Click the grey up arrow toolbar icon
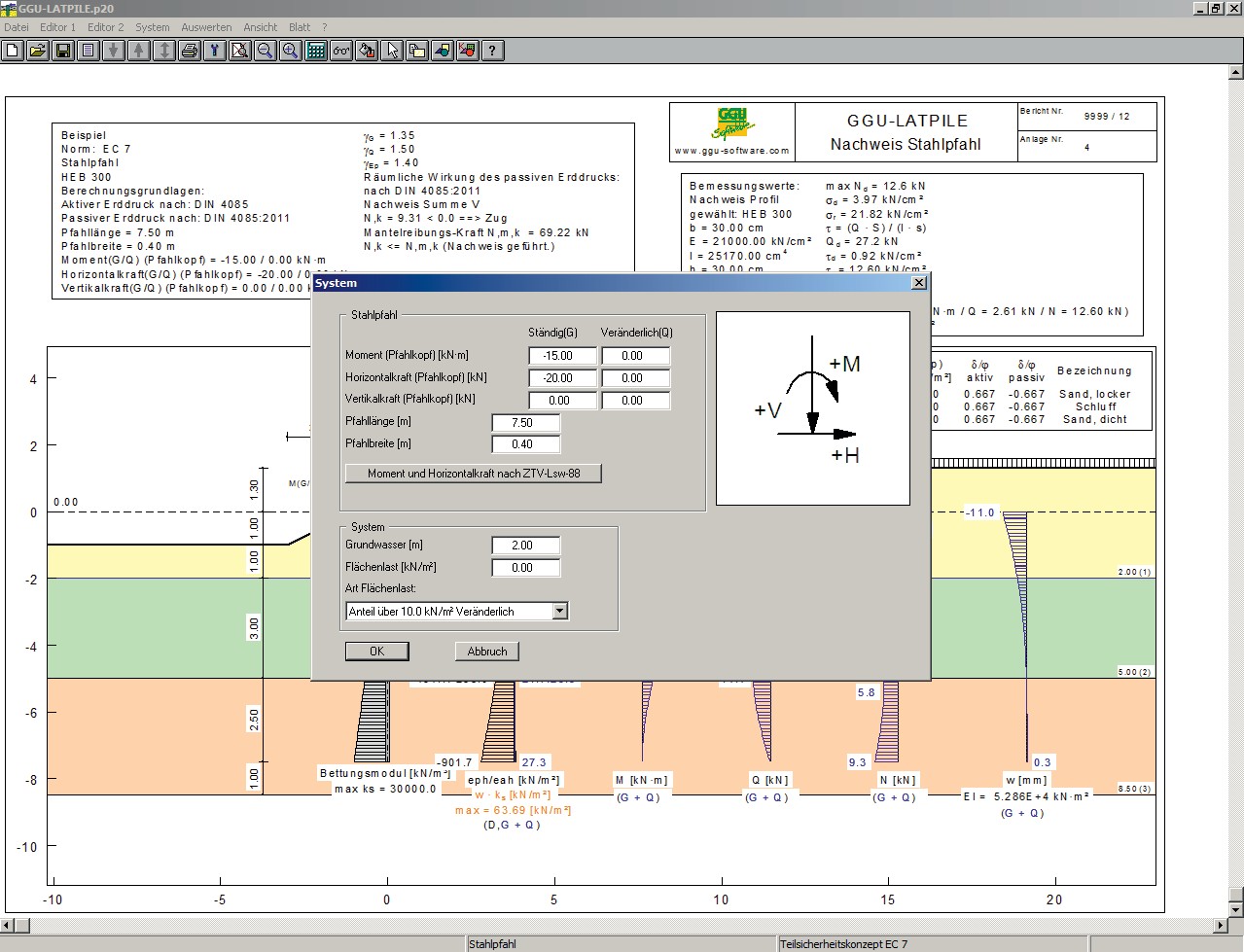 click(139, 51)
